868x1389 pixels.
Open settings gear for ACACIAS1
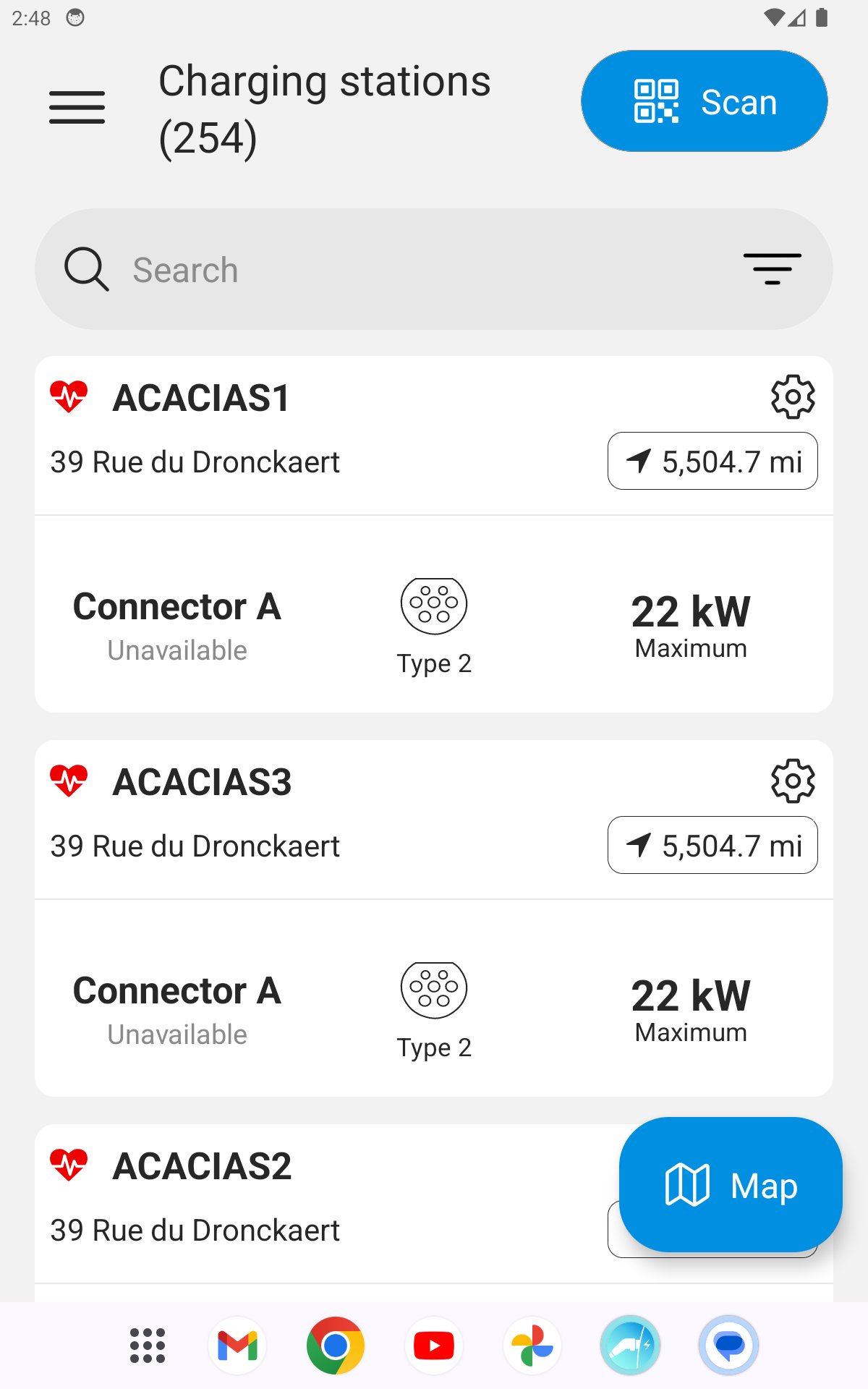[x=793, y=396]
